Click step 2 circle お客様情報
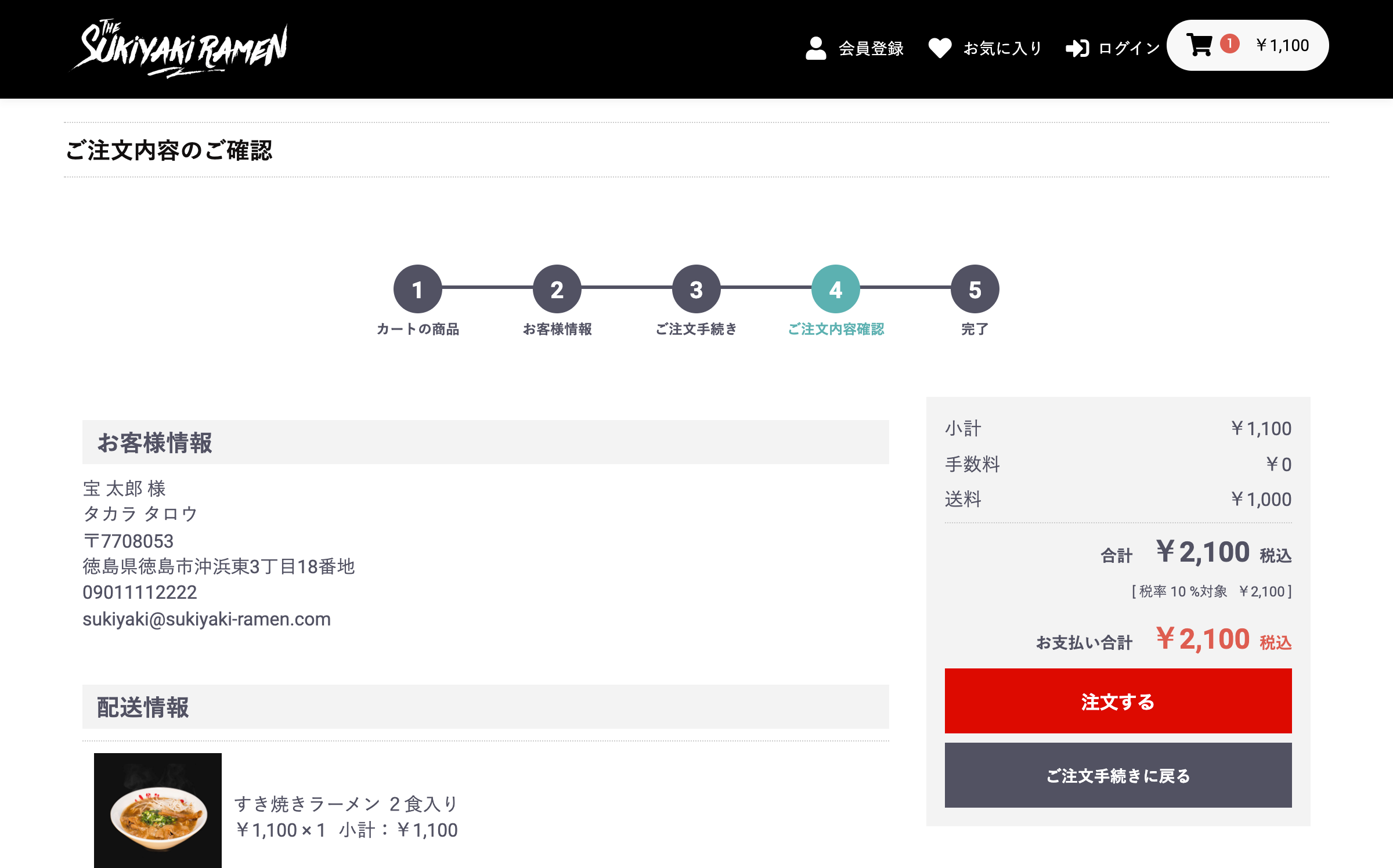The width and height of the screenshot is (1393, 868). (x=557, y=289)
